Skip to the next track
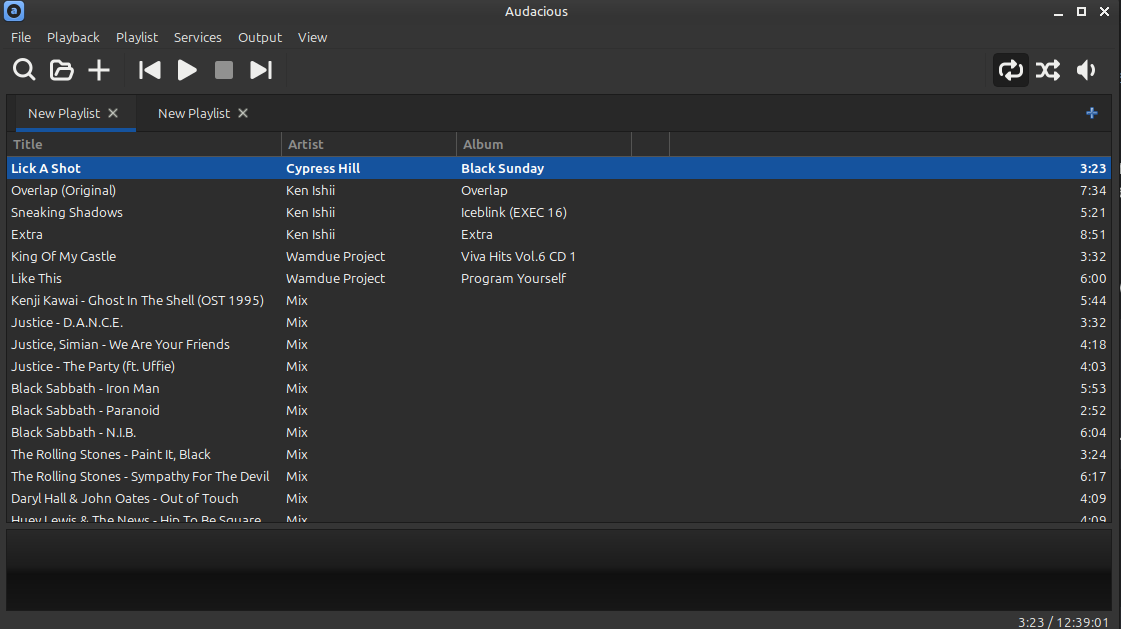1121x629 pixels. [x=261, y=70]
